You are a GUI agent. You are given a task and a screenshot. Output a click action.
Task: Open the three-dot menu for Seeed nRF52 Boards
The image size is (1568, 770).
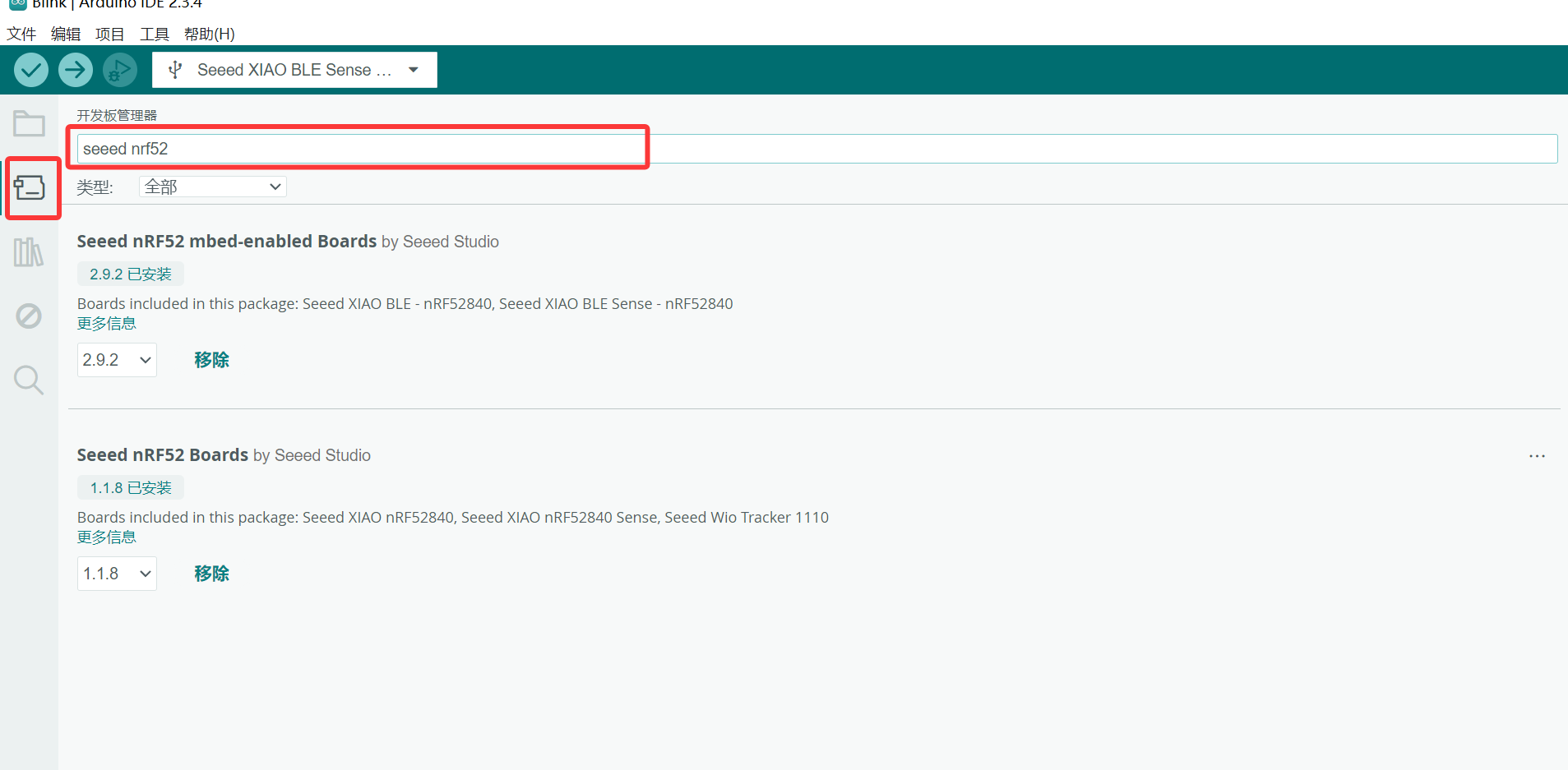(x=1537, y=456)
